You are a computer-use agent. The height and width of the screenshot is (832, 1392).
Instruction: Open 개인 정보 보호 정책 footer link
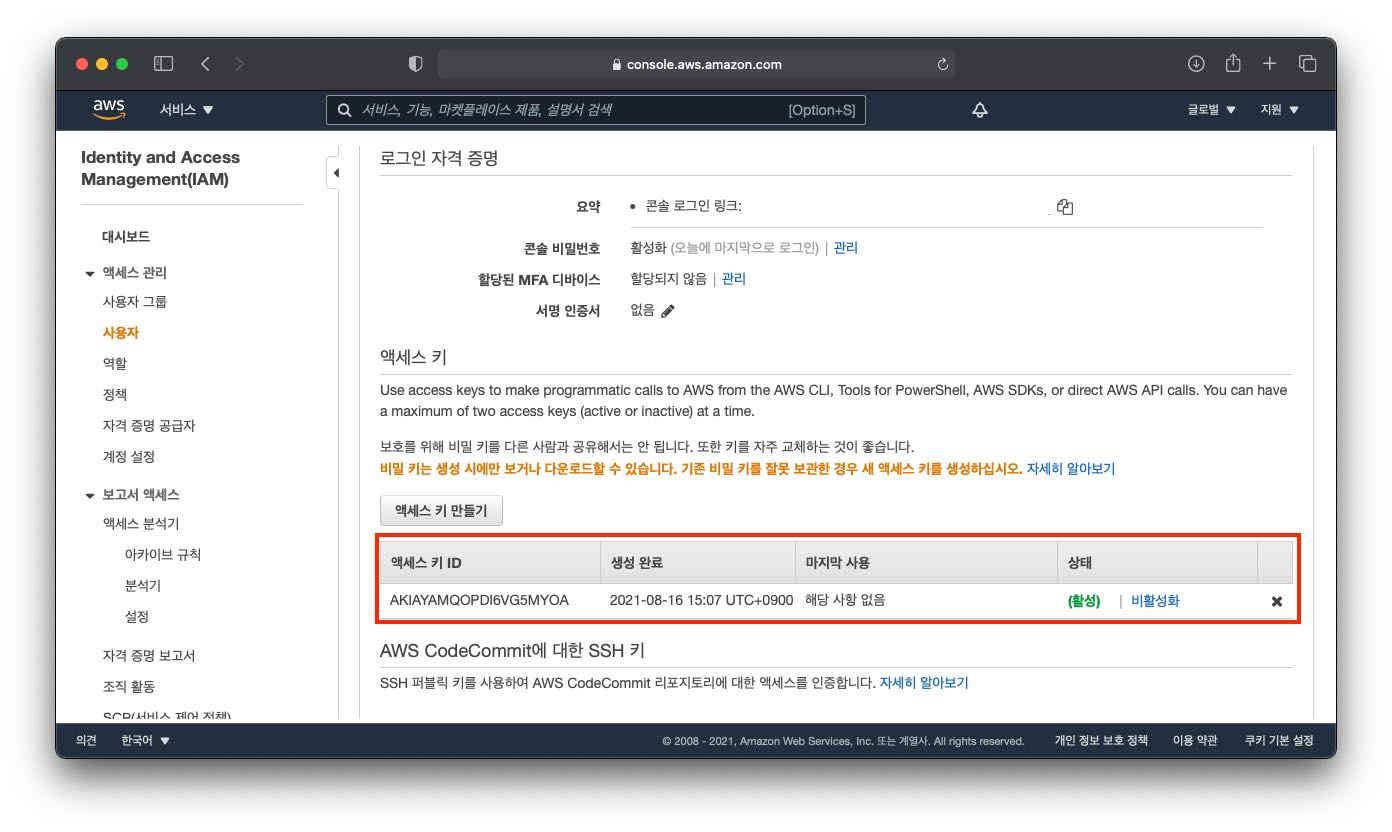tap(1101, 741)
